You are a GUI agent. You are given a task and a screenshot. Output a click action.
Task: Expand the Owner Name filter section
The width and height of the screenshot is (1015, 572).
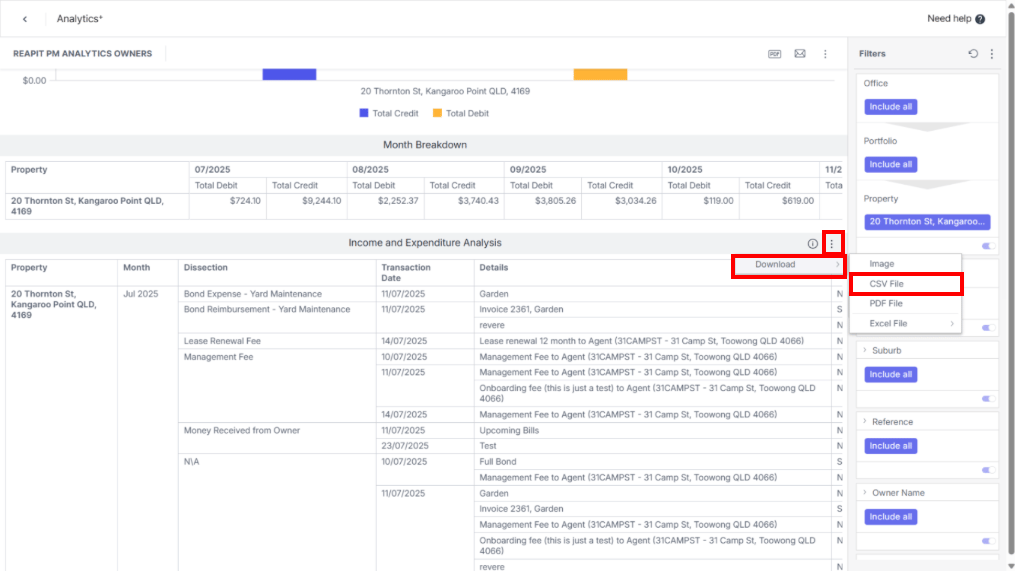click(x=865, y=492)
